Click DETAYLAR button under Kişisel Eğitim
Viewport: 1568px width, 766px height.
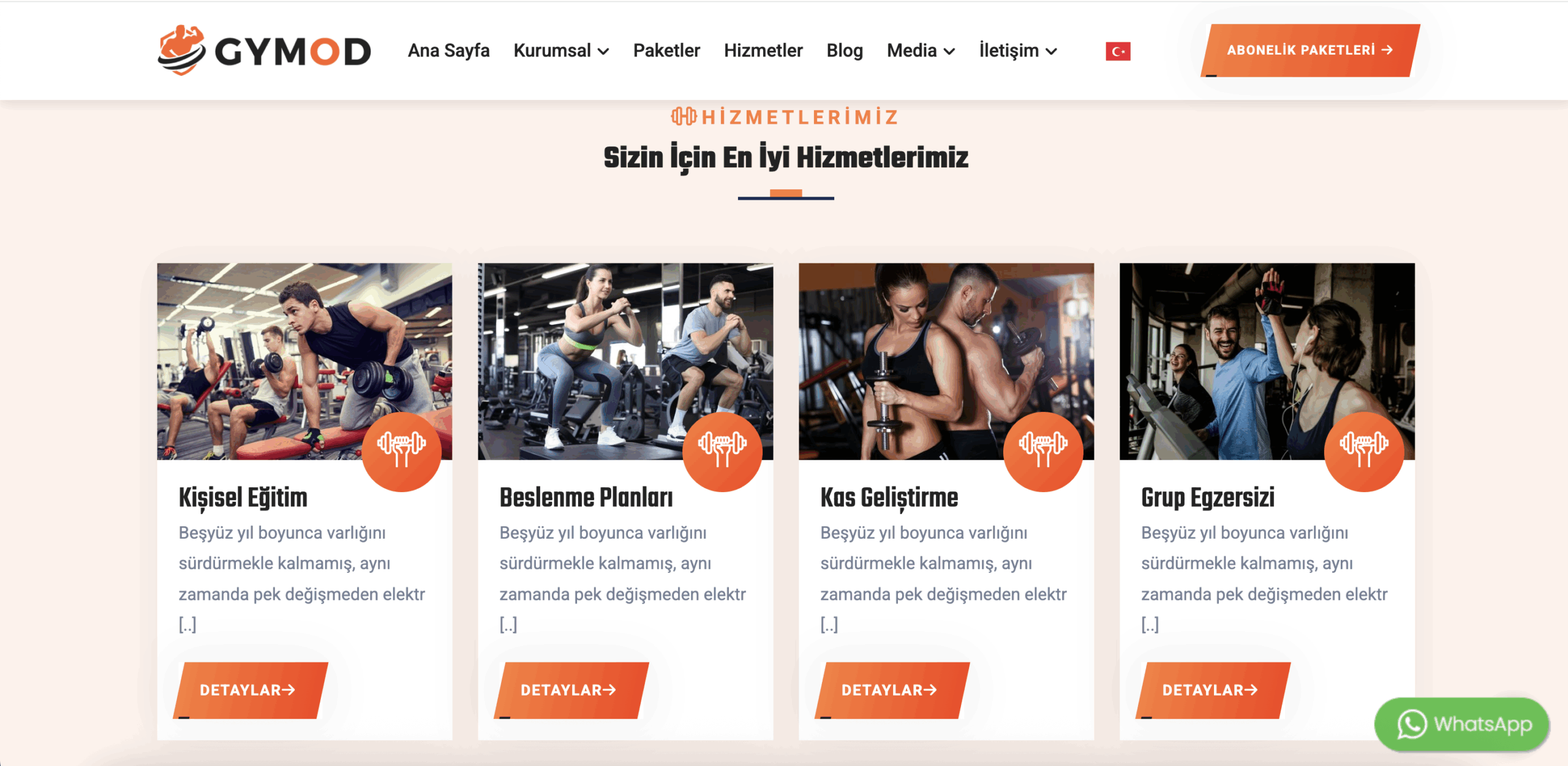click(x=251, y=690)
